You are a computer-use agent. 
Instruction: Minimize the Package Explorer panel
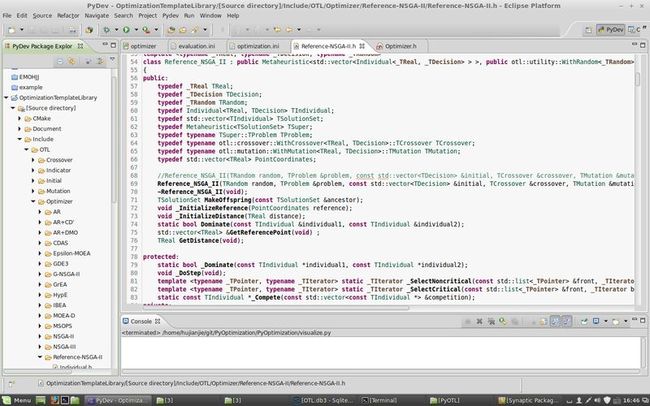pyautogui.click(x=104, y=45)
